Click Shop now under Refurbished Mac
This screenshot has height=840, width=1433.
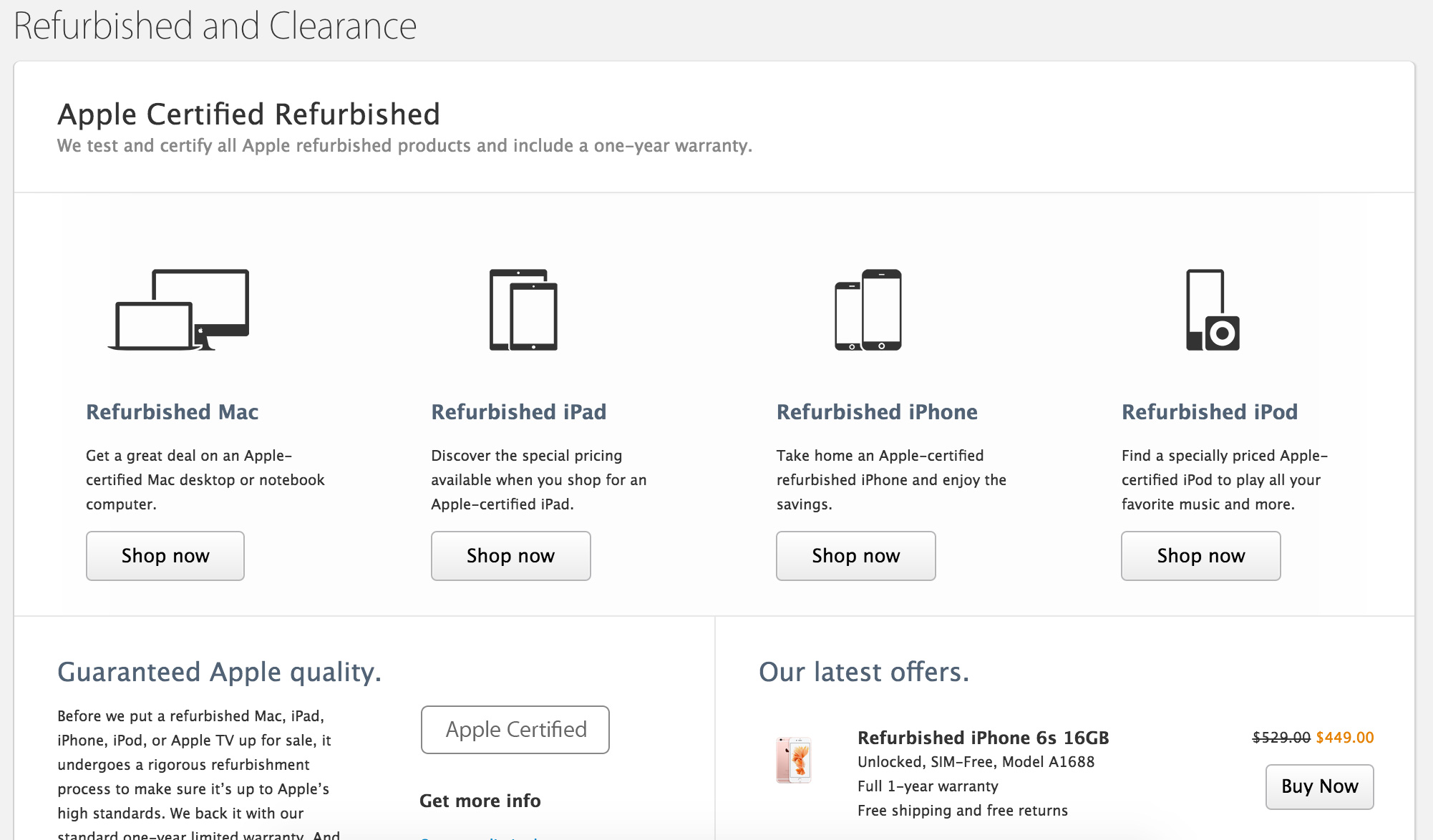(165, 556)
